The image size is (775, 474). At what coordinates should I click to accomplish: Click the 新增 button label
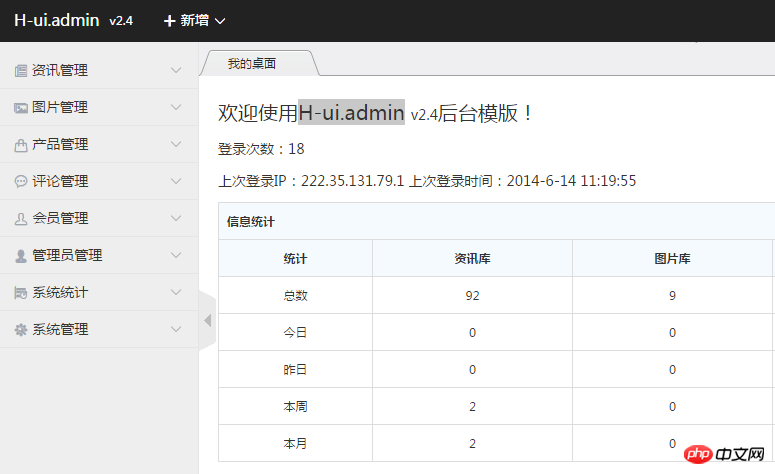(194, 20)
